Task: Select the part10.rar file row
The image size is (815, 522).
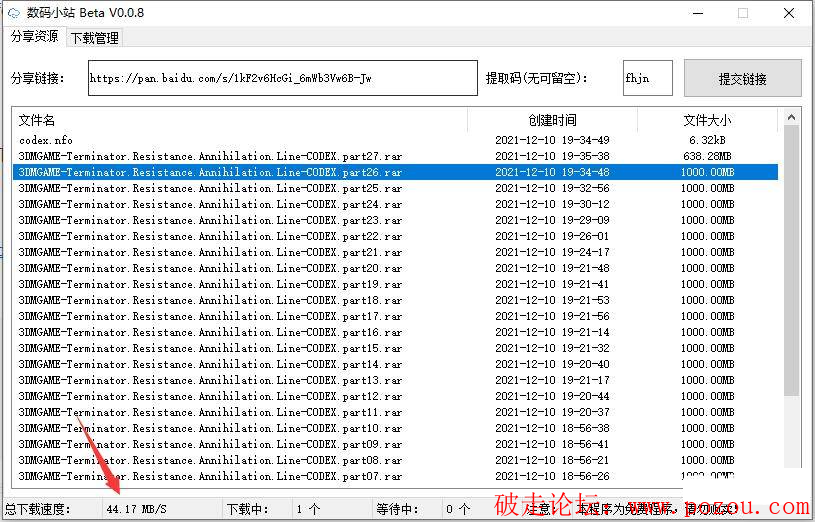Action: (396, 428)
